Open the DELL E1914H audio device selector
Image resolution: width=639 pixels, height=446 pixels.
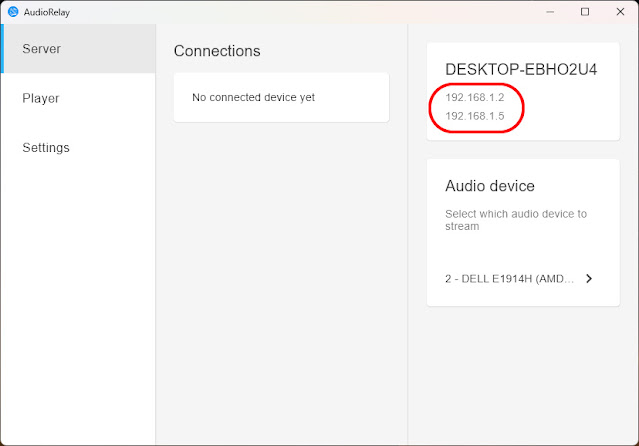pyautogui.click(x=510, y=278)
